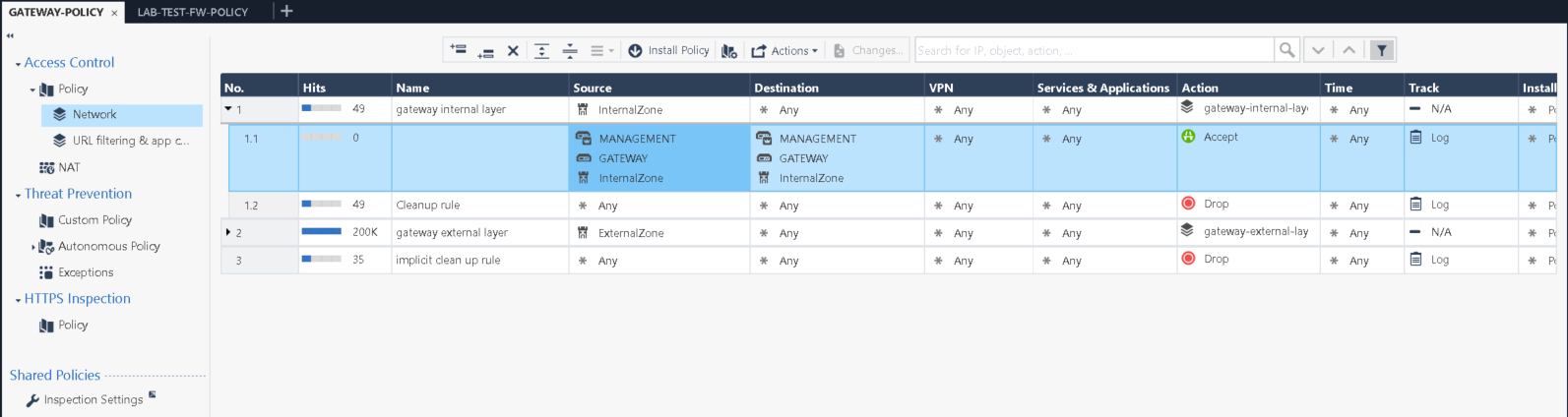Click the collapse all rules icon
1568x417 pixels.
pos(569,50)
